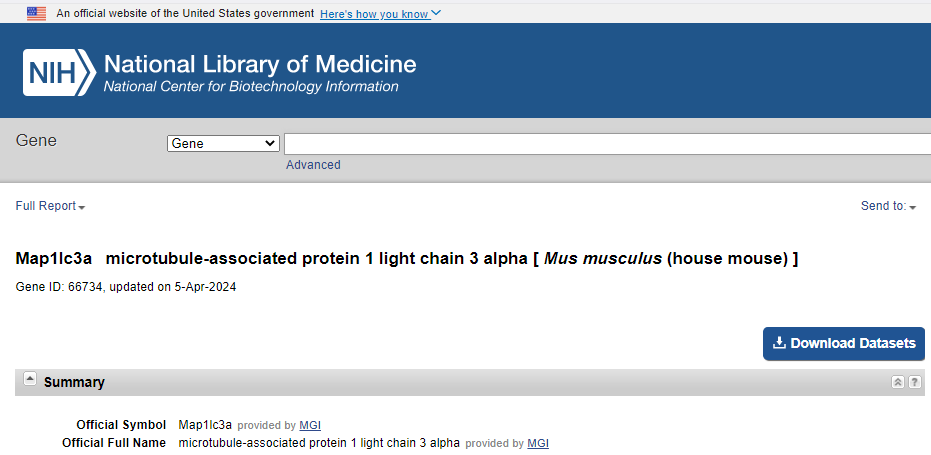Follow the MGI link beside Official Symbol
The image size is (931, 455).
(x=310, y=425)
